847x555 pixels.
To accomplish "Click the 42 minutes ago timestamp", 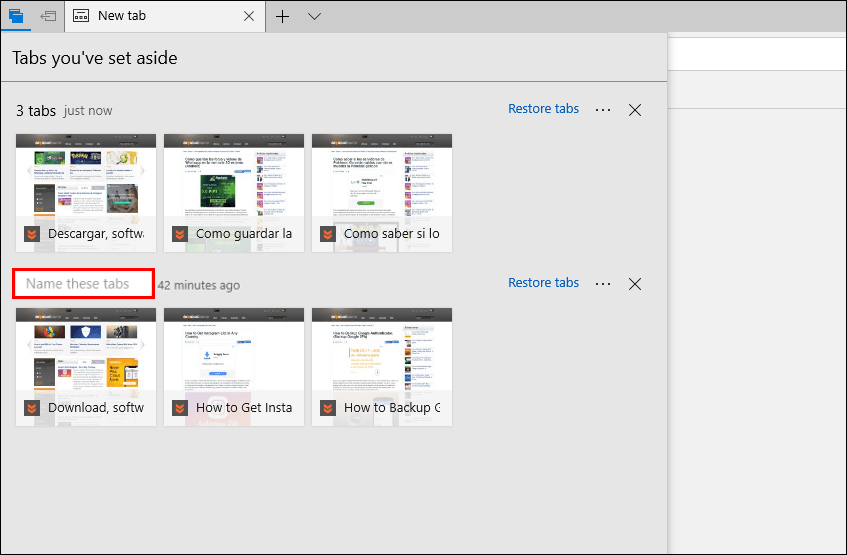I will tap(199, 285).
